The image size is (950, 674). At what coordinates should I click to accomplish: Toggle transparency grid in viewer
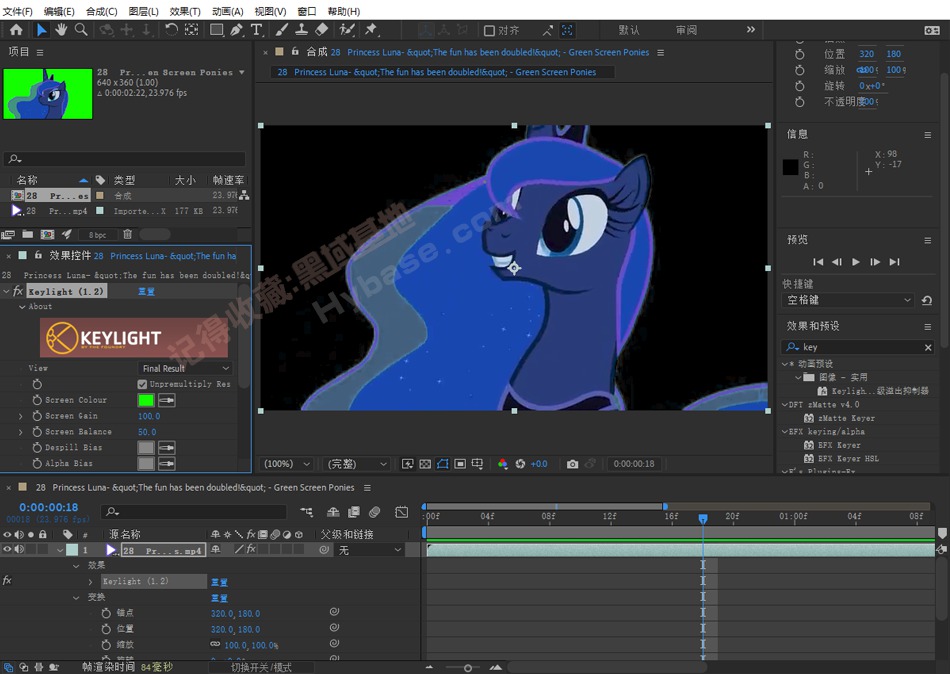point(425,464)
